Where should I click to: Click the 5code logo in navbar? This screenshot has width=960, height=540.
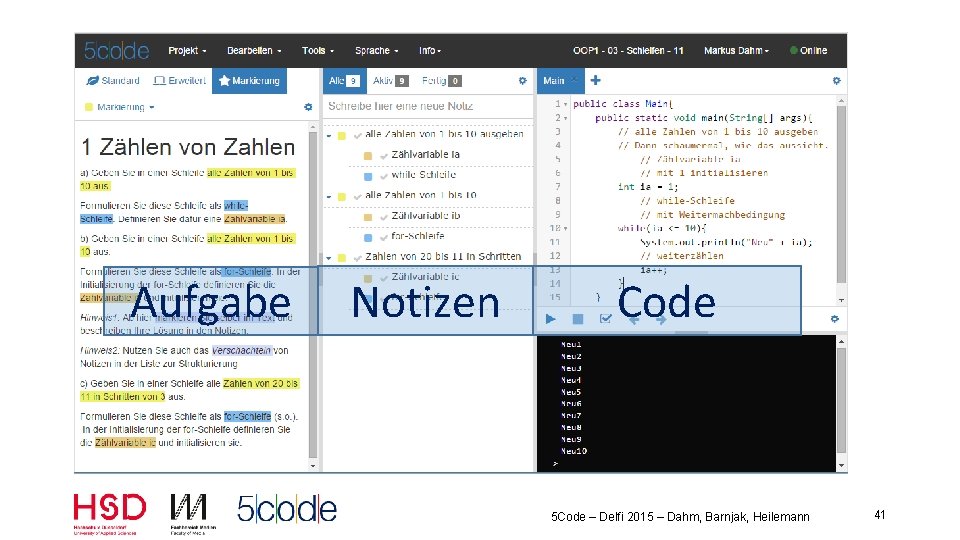pos(116,50)
